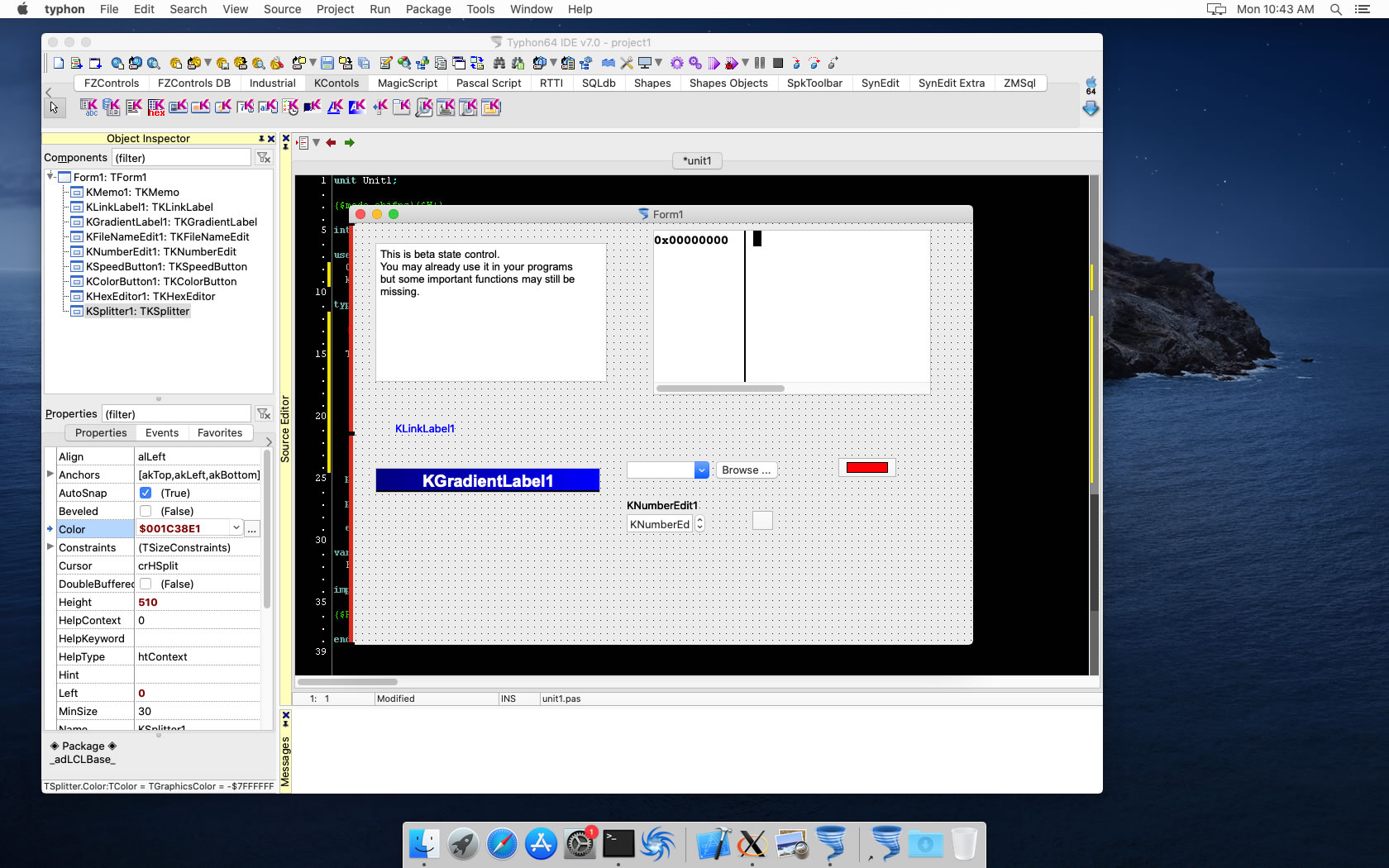Screen dimensions: 1389x868
Task: Click the blank KSpeedButton on Form1
Action: (762, 520)
